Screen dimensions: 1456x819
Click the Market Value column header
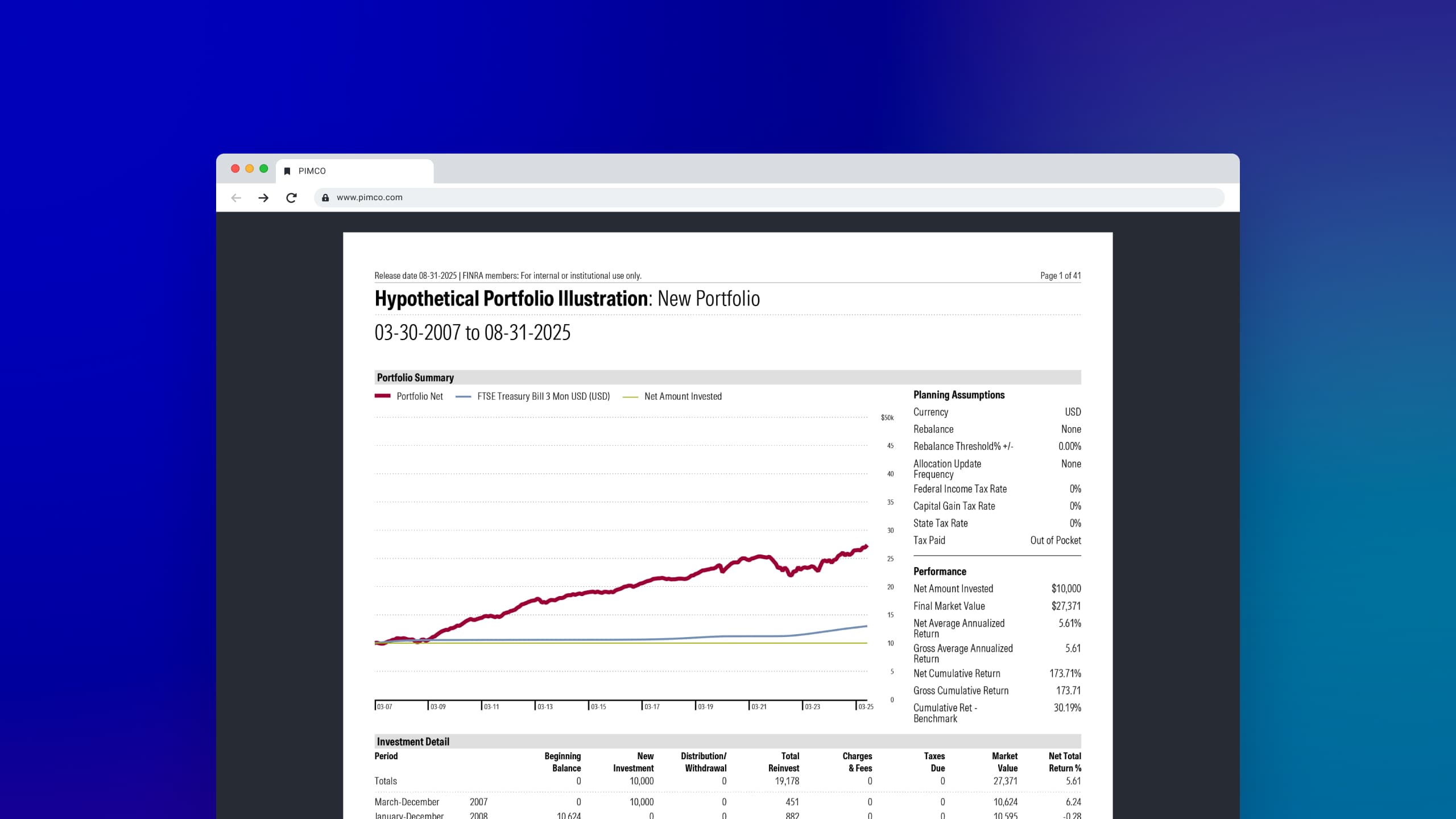1004,762
